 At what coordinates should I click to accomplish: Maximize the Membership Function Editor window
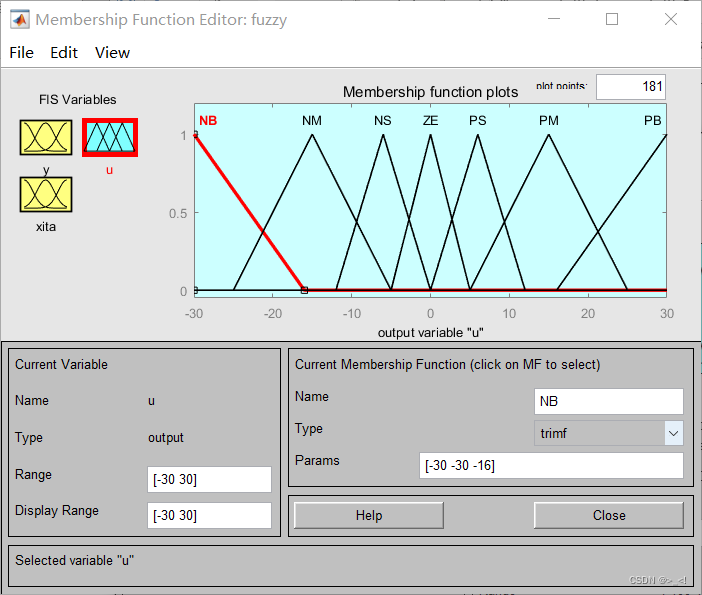612,19
